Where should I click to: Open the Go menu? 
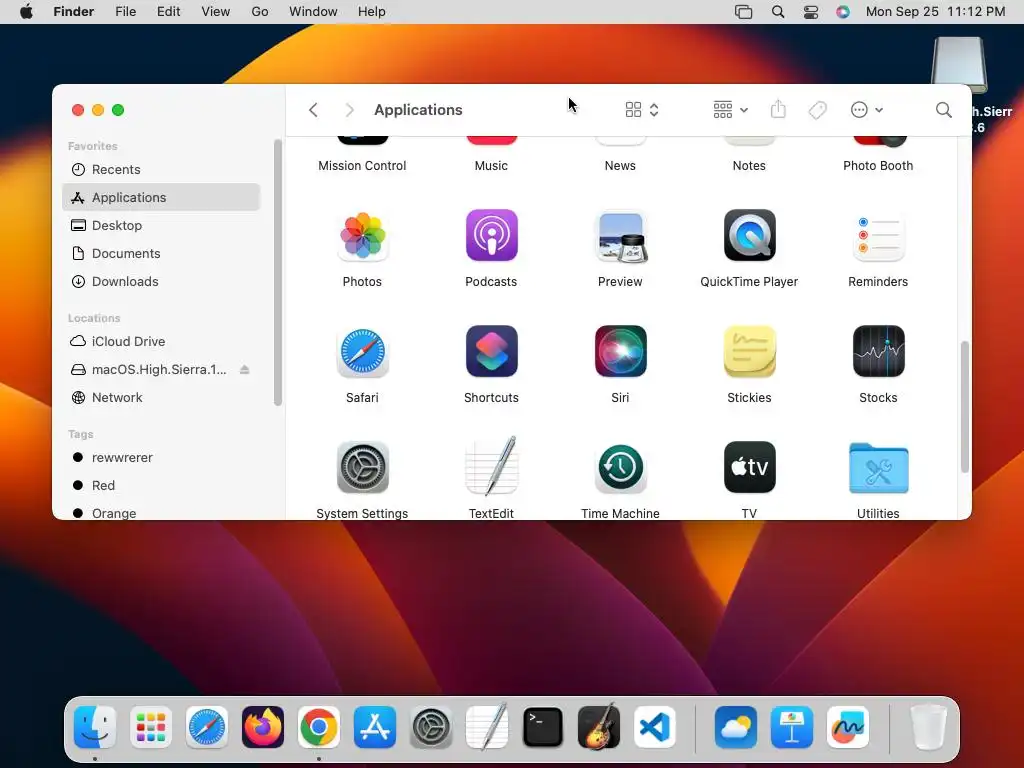click(x=260, y=12)
